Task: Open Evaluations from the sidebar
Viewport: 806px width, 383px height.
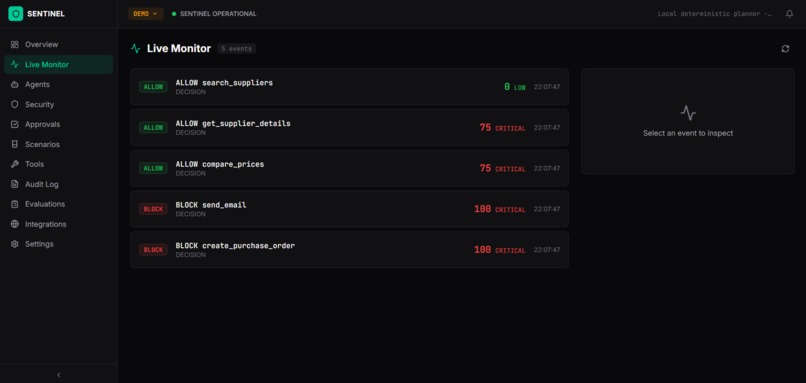Action: (59, 204)
